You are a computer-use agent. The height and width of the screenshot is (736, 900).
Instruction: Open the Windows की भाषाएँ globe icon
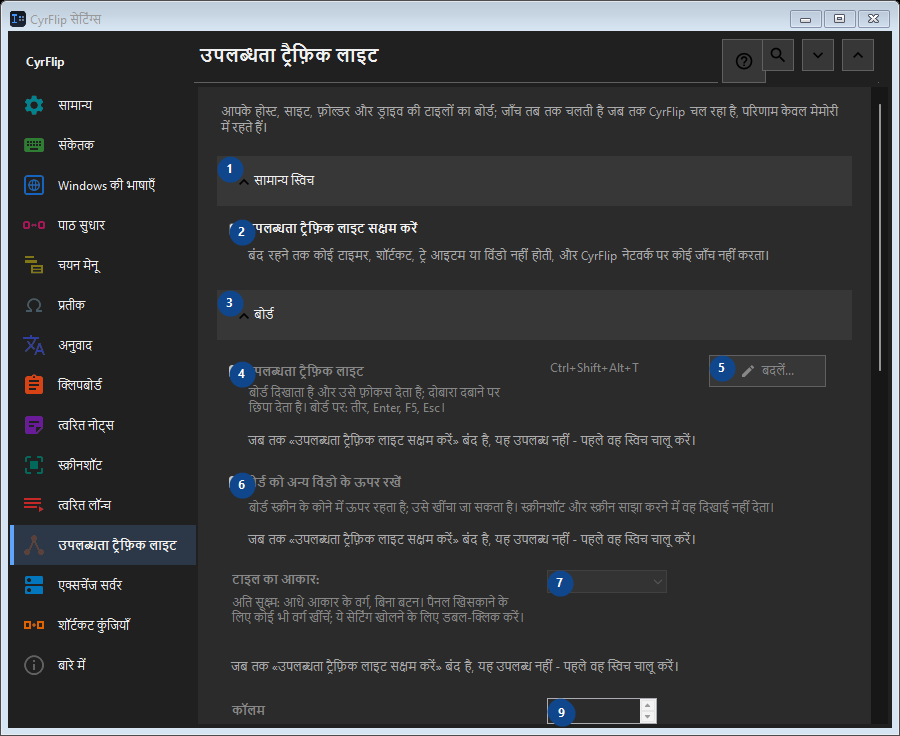(34, 185)
